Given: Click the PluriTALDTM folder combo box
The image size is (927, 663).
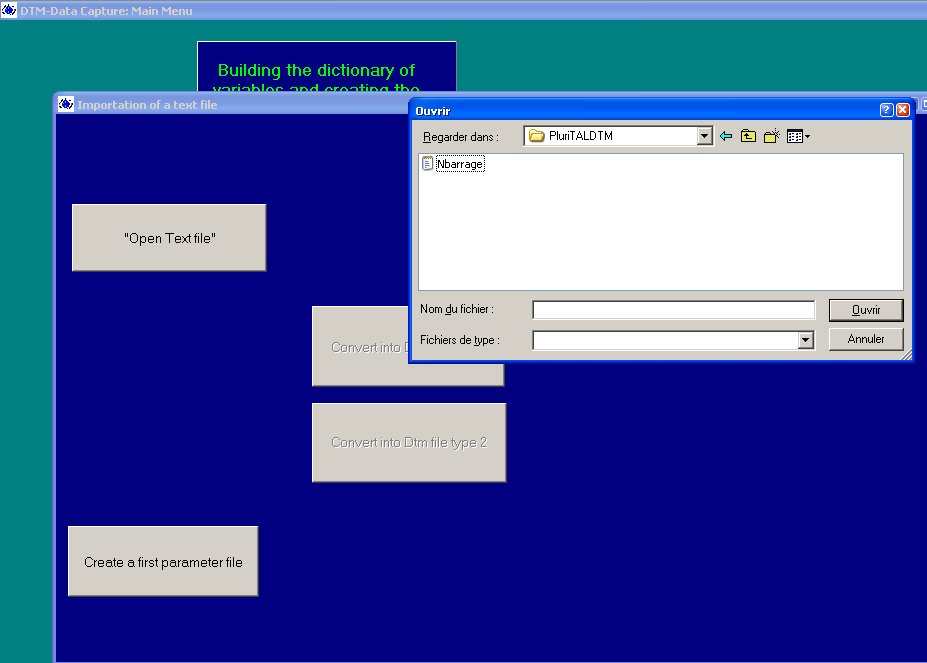Looking at the screenshot, I should [618, 136].
